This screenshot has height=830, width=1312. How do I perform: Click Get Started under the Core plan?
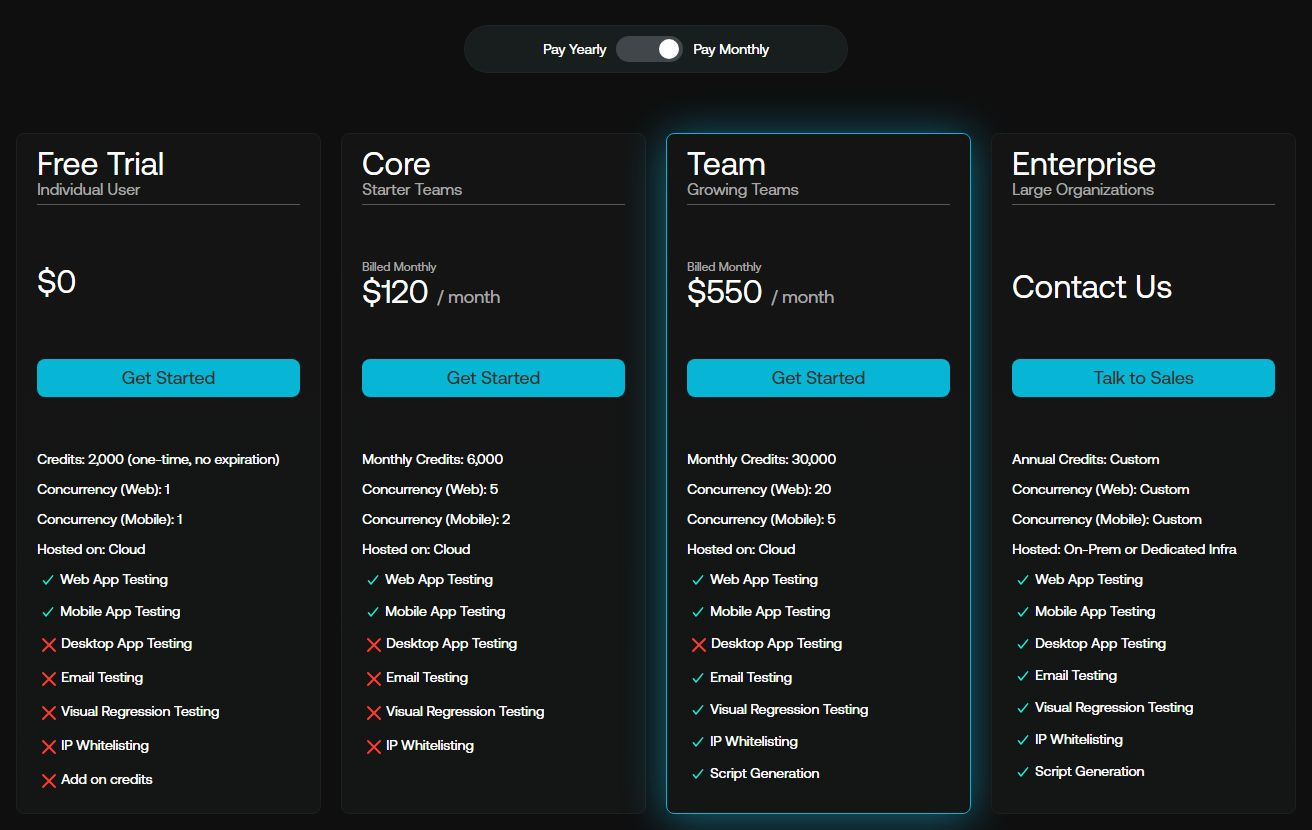493,378
